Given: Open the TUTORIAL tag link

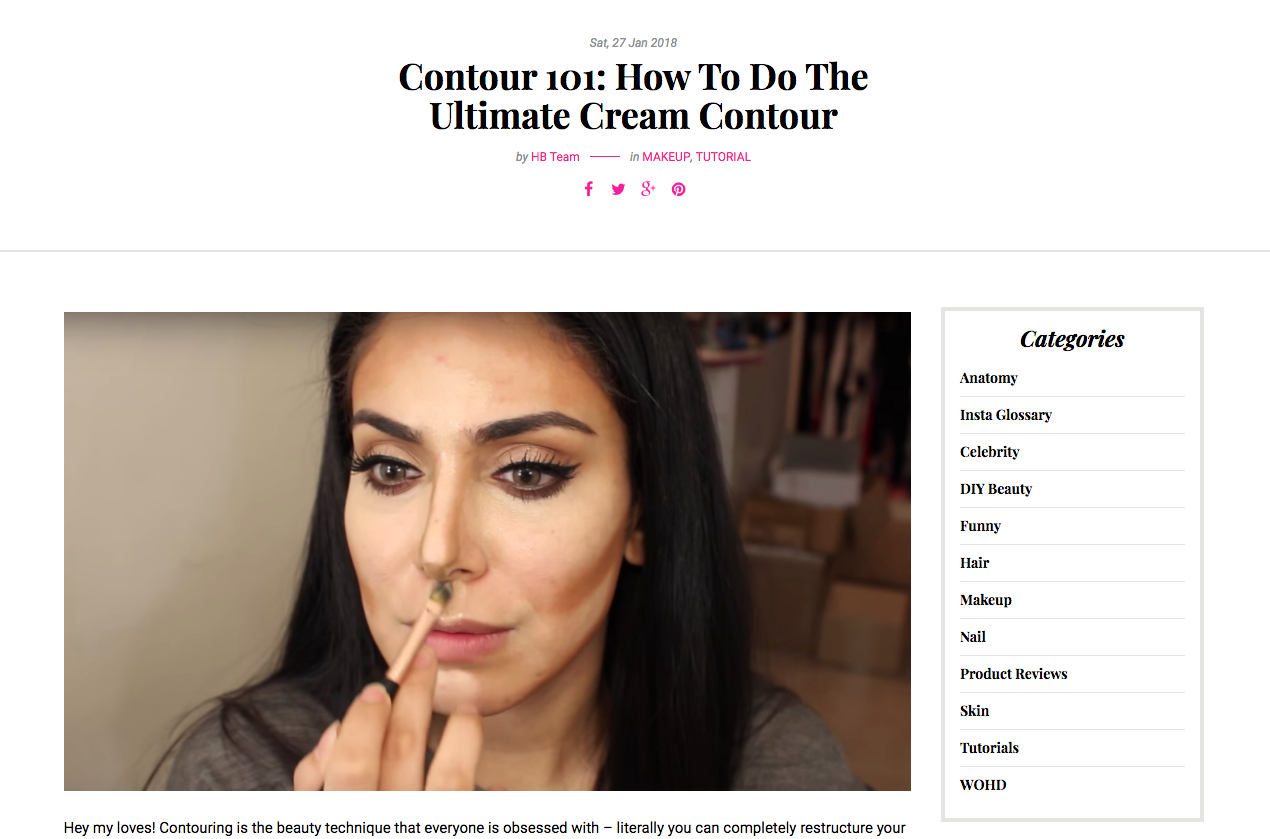Looking at the screenshot, I should tap(723, 157).
